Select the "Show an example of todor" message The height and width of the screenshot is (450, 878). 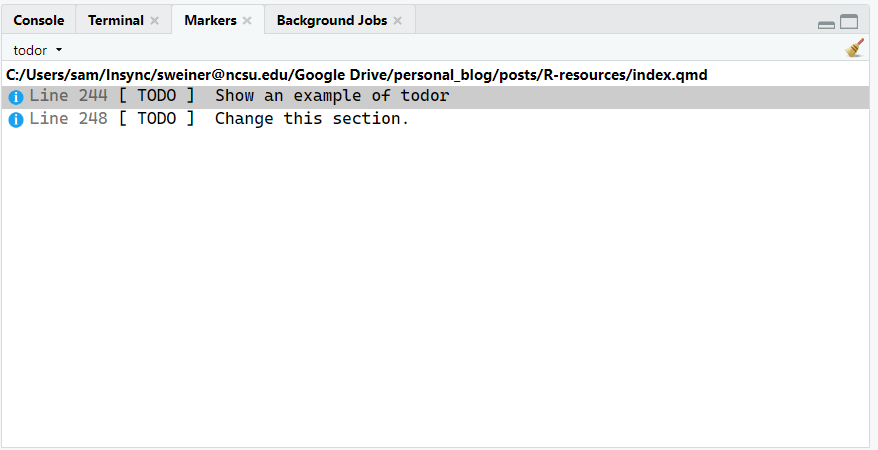click(x=332, y=97)
